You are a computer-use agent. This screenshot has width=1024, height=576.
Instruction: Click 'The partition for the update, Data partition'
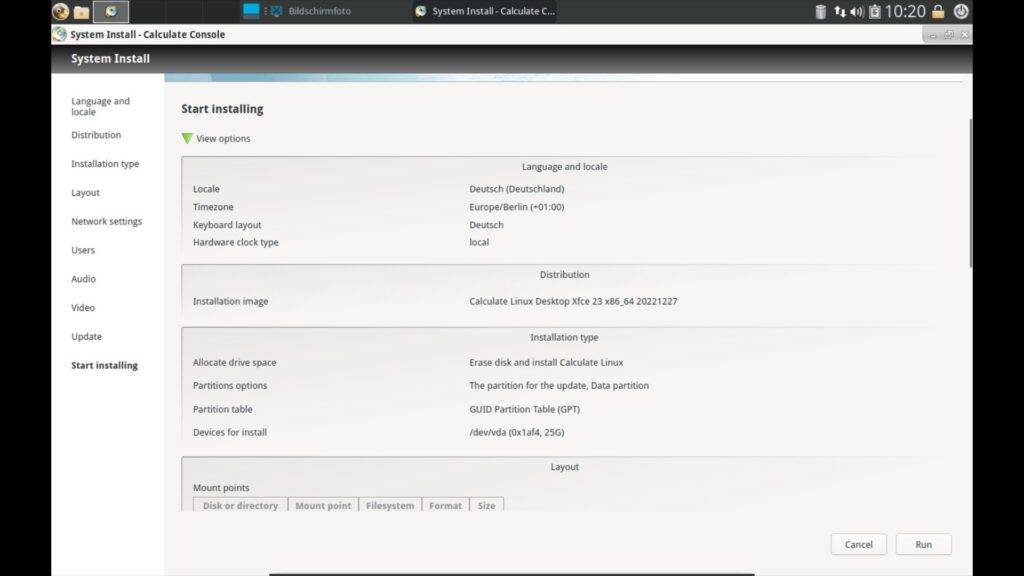click(559, 385)
